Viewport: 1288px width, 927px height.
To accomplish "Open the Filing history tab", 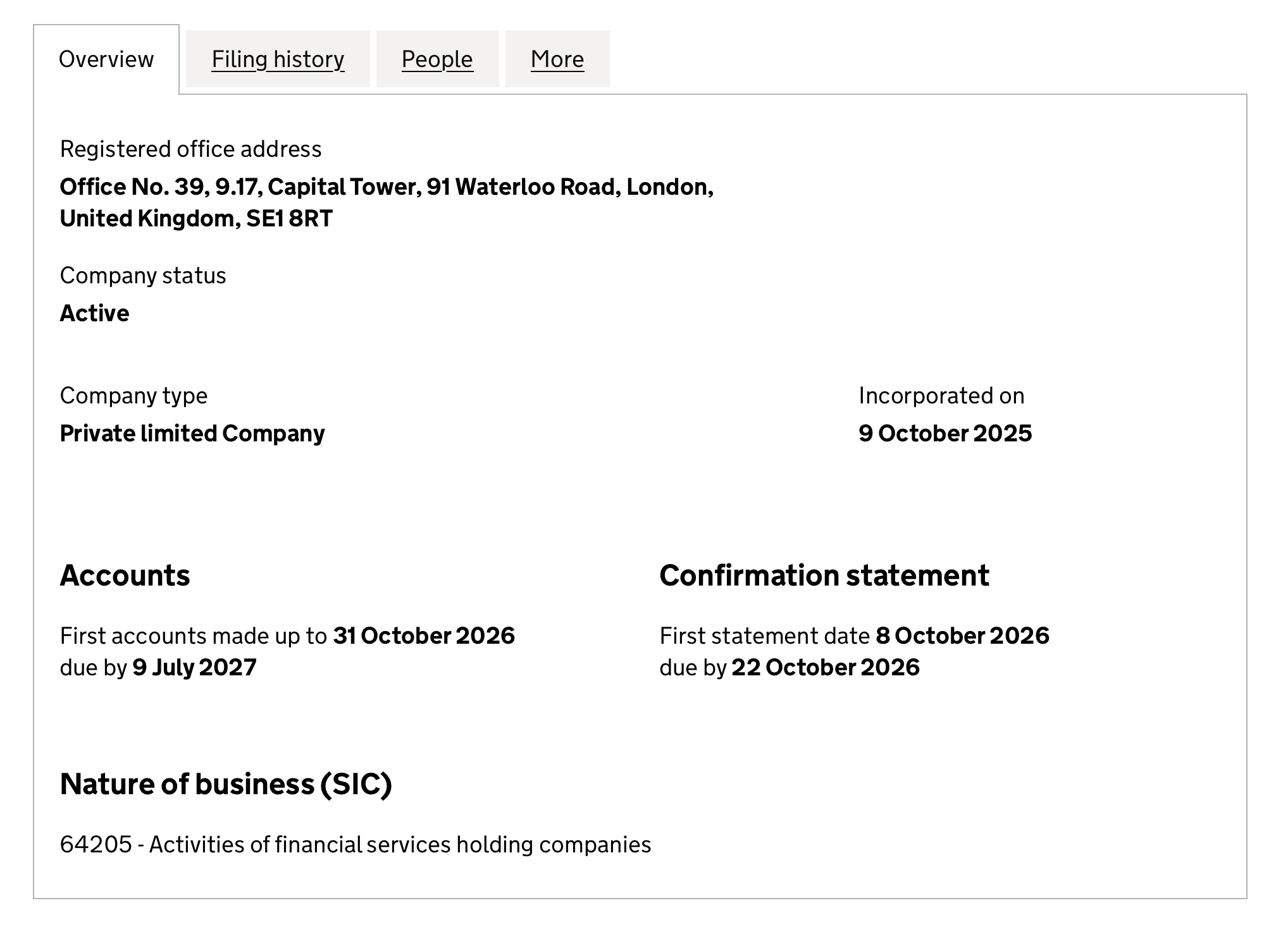I will click(x=278, y=59).
